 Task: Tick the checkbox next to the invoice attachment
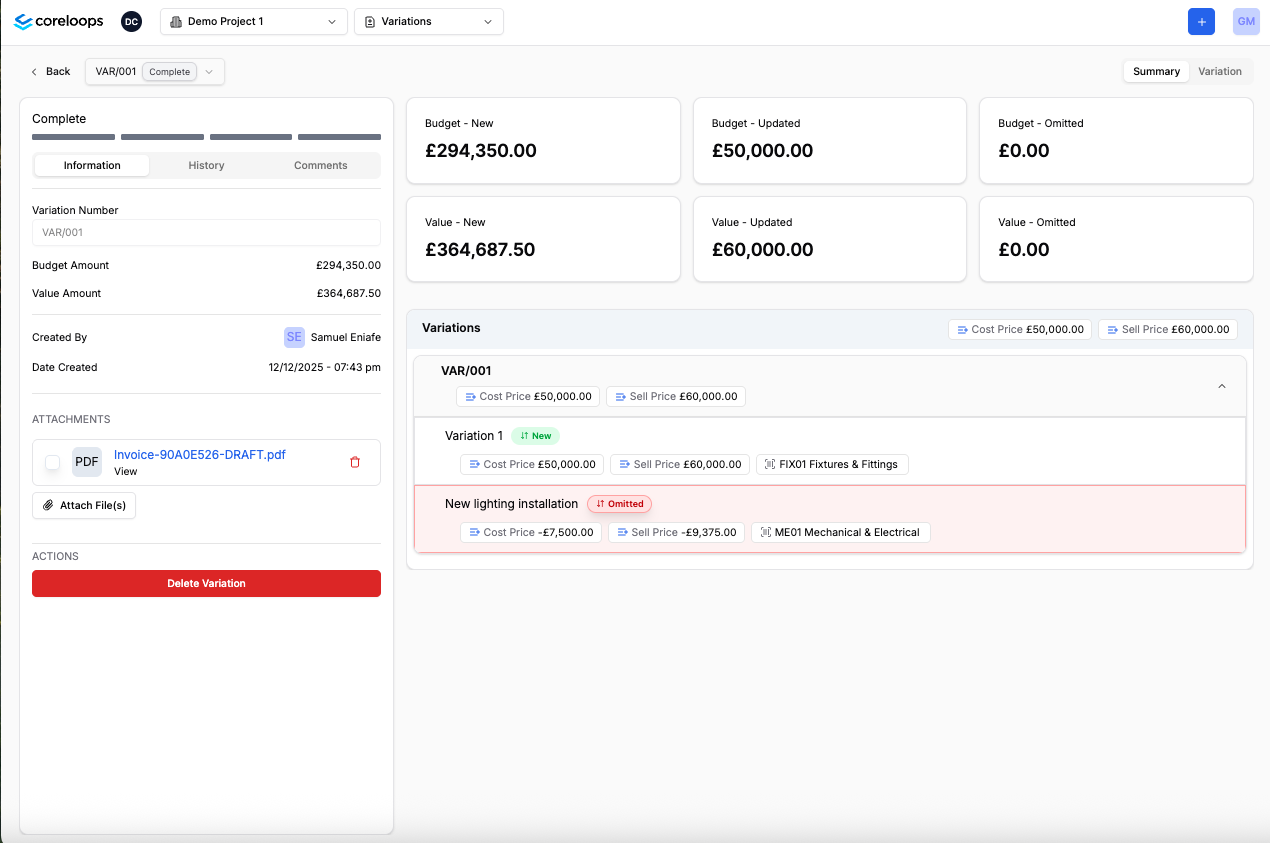tap(53, 462)
